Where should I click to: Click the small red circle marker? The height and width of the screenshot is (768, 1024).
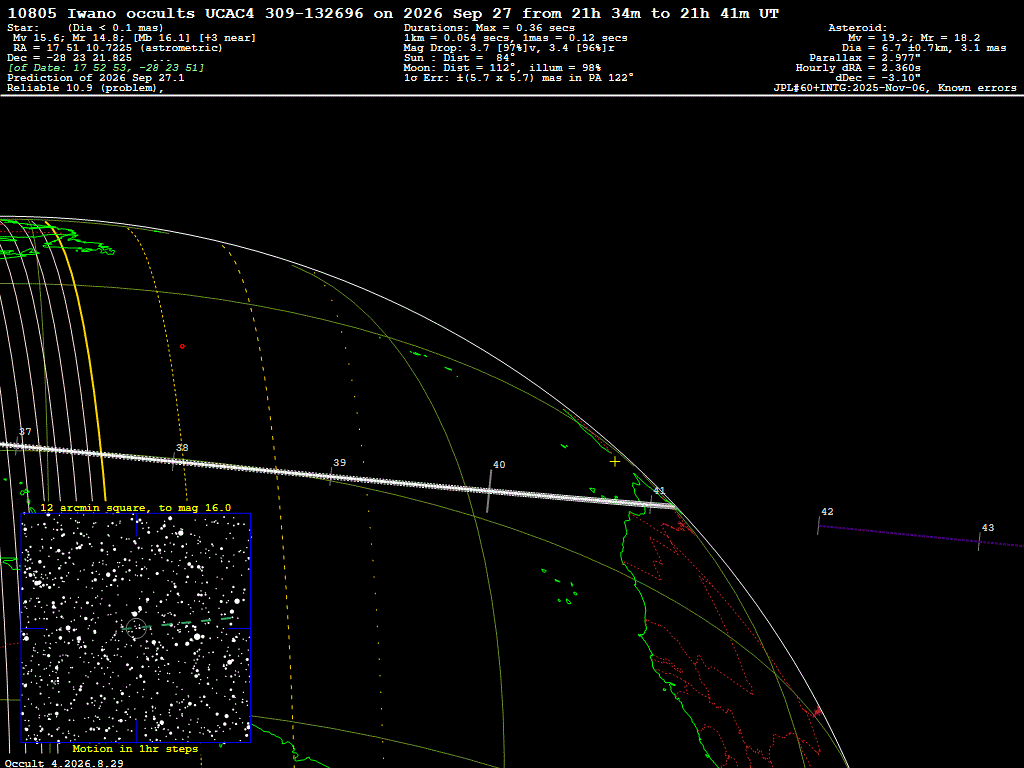pyautogui.click(x=182, y=346)
